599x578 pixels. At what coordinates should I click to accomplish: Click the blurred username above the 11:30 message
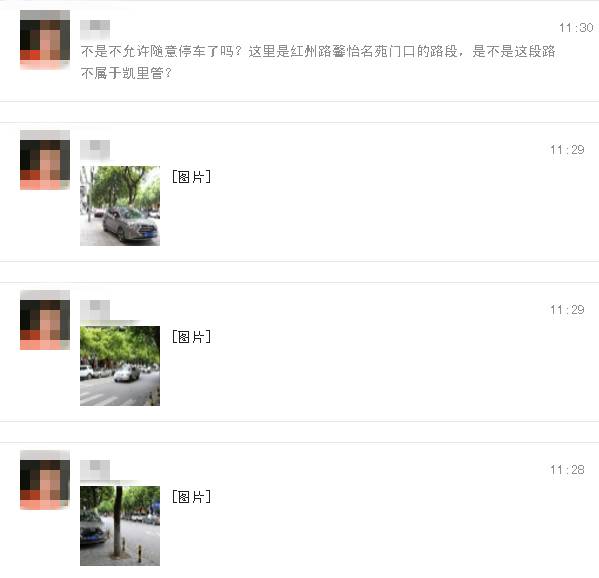tap(95, 28)
